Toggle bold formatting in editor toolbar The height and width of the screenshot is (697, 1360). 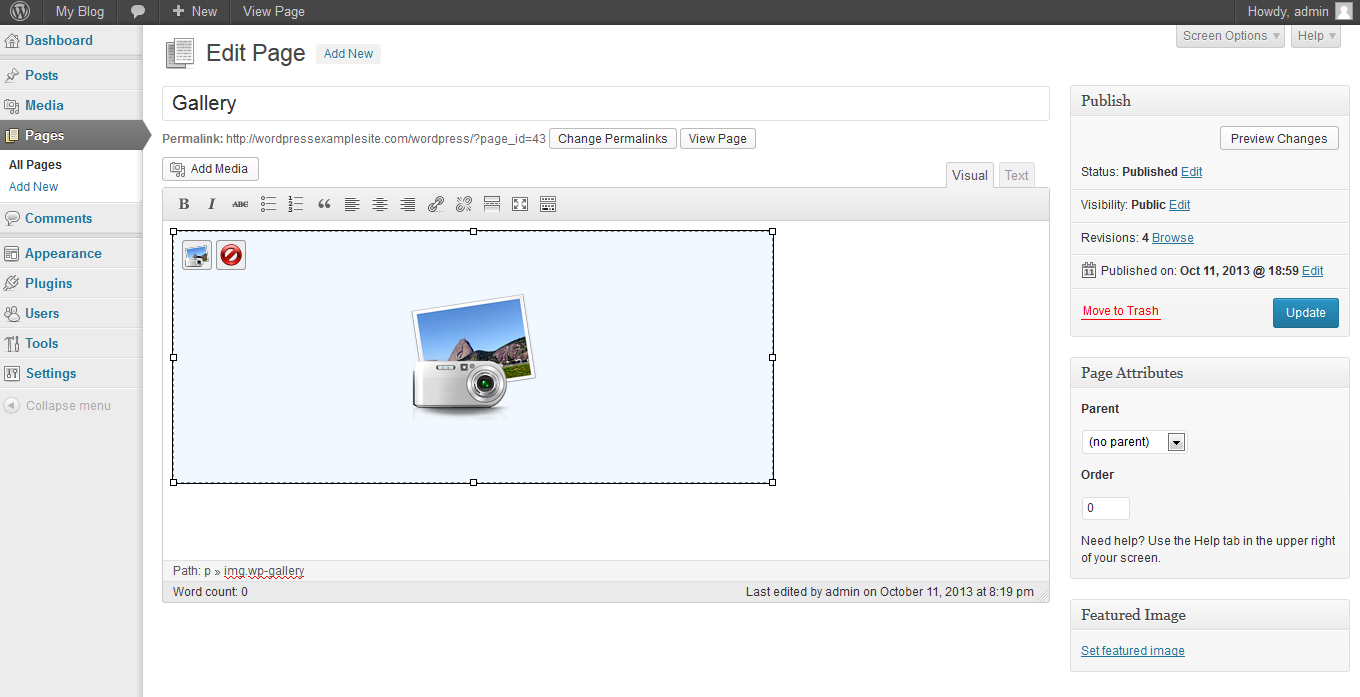click(x=184, y=204)
